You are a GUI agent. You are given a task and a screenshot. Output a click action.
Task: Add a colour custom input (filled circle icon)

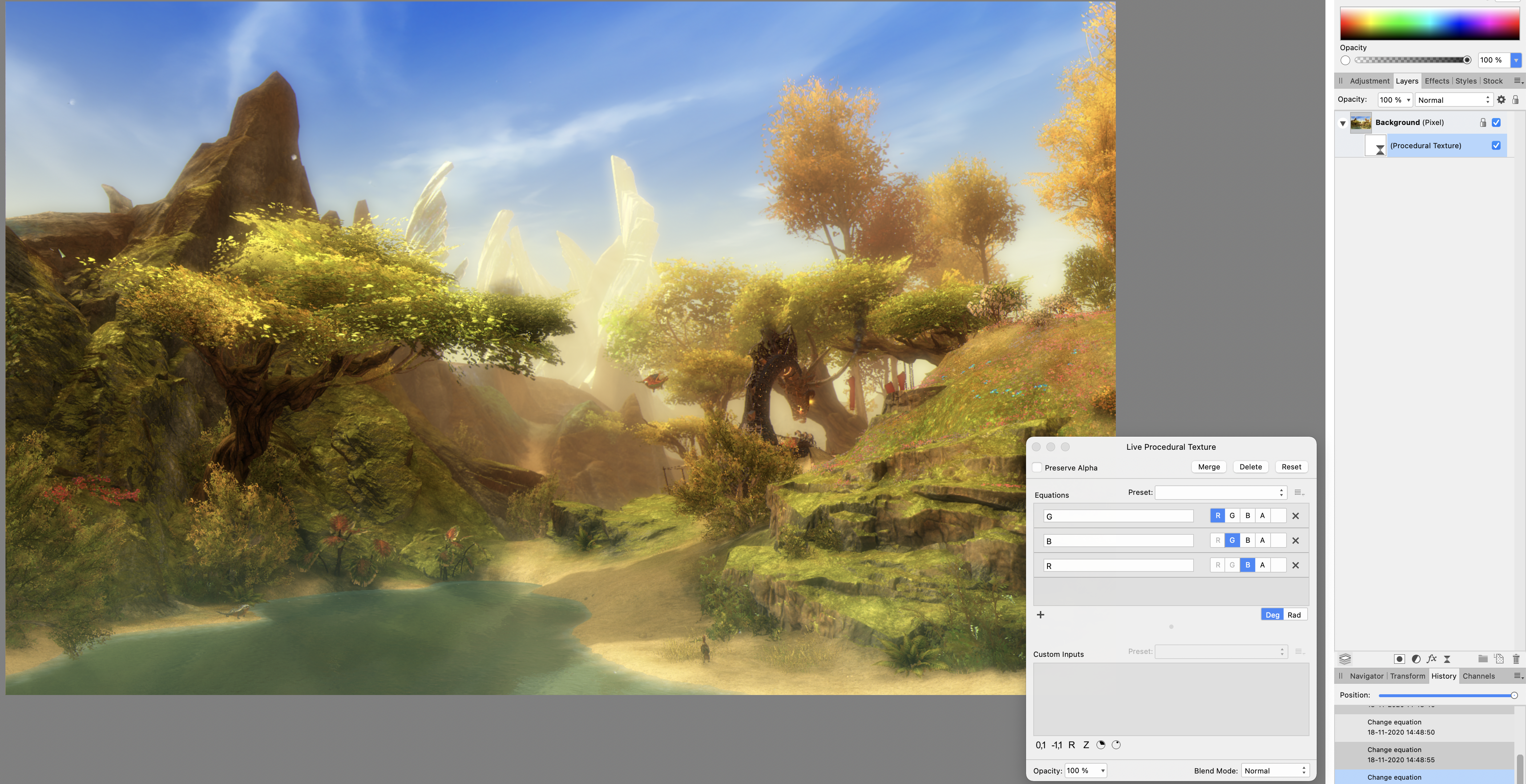click(x=1101, y=745)
